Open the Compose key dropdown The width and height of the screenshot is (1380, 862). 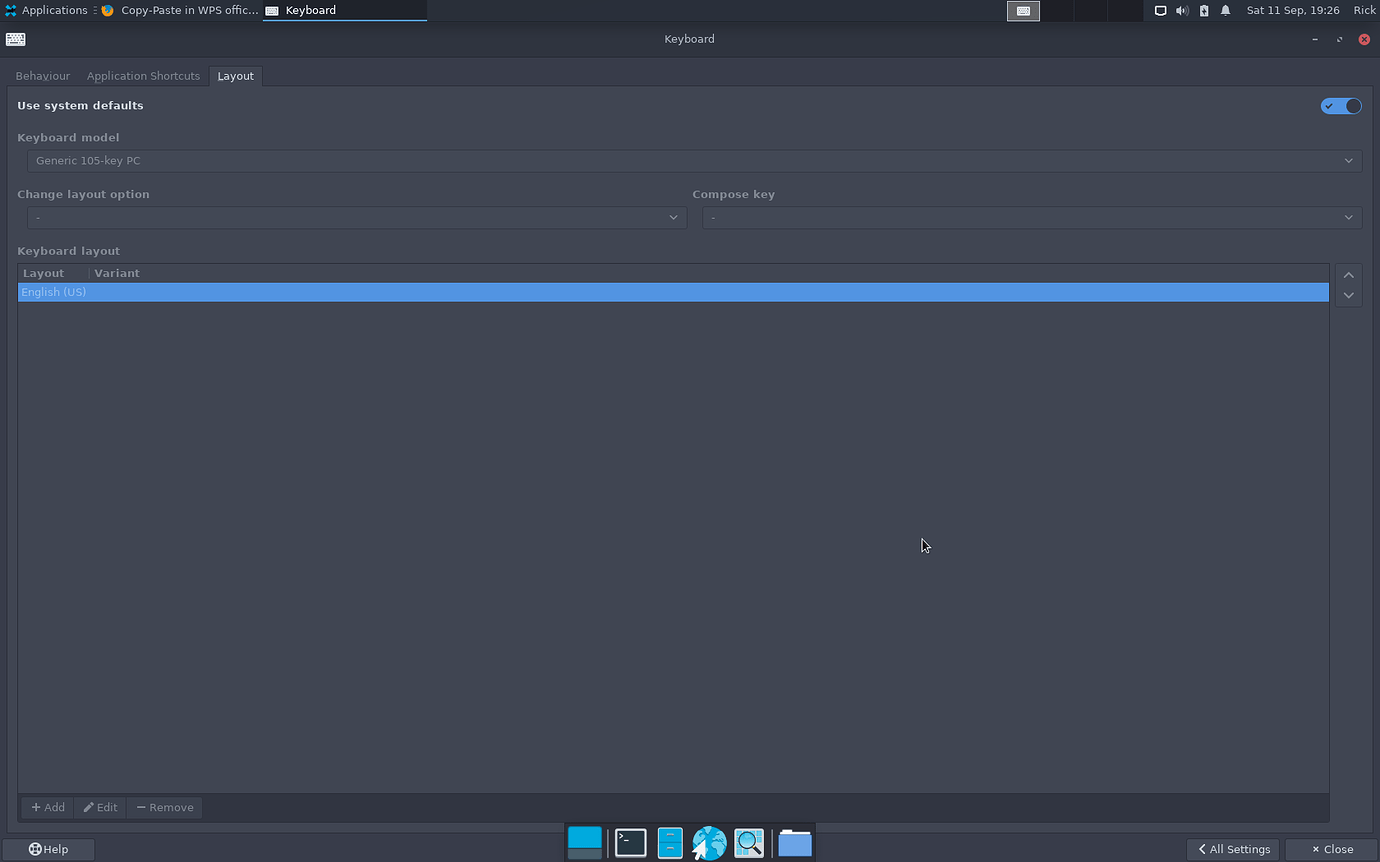[1032, 218]
